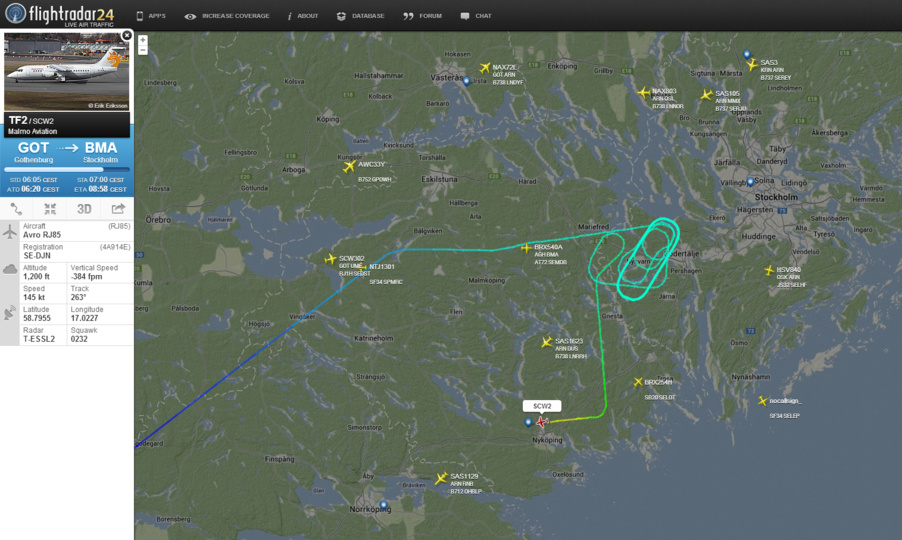902x540 pixels.
Task: Select the AWC33Y aircraft near Kungsör
Action: [349, 167]
